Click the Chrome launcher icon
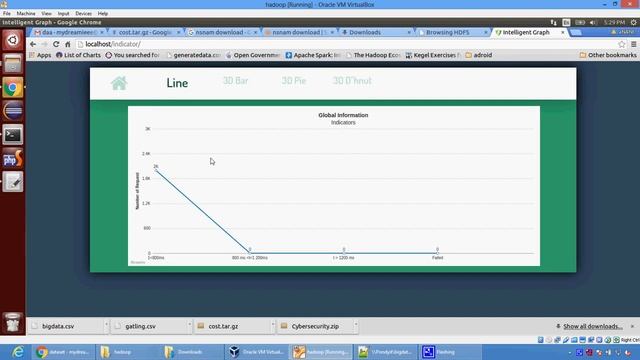 [13, 87]
